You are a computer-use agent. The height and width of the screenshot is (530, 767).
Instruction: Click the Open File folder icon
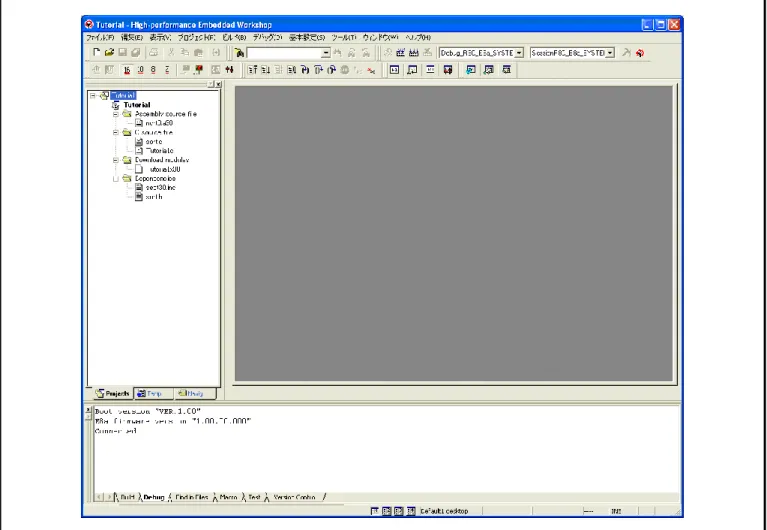(110, 52)
